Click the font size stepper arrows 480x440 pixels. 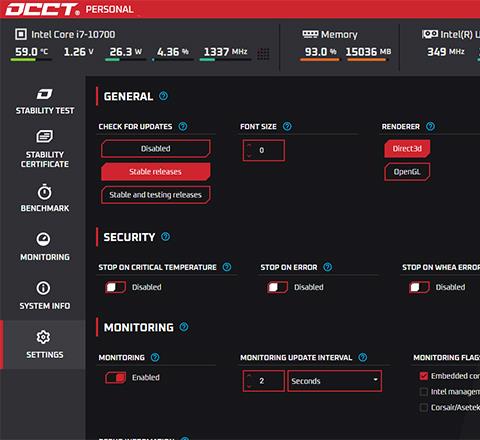(249, 150)
